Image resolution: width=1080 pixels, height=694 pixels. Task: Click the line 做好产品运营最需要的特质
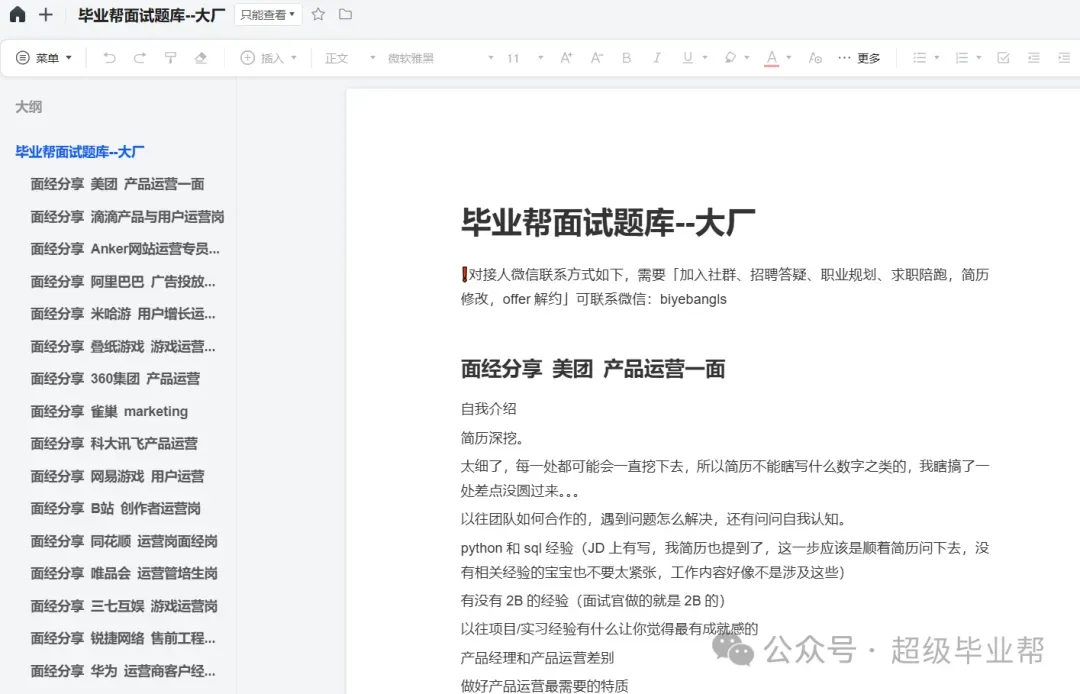[x=545, y=686]
